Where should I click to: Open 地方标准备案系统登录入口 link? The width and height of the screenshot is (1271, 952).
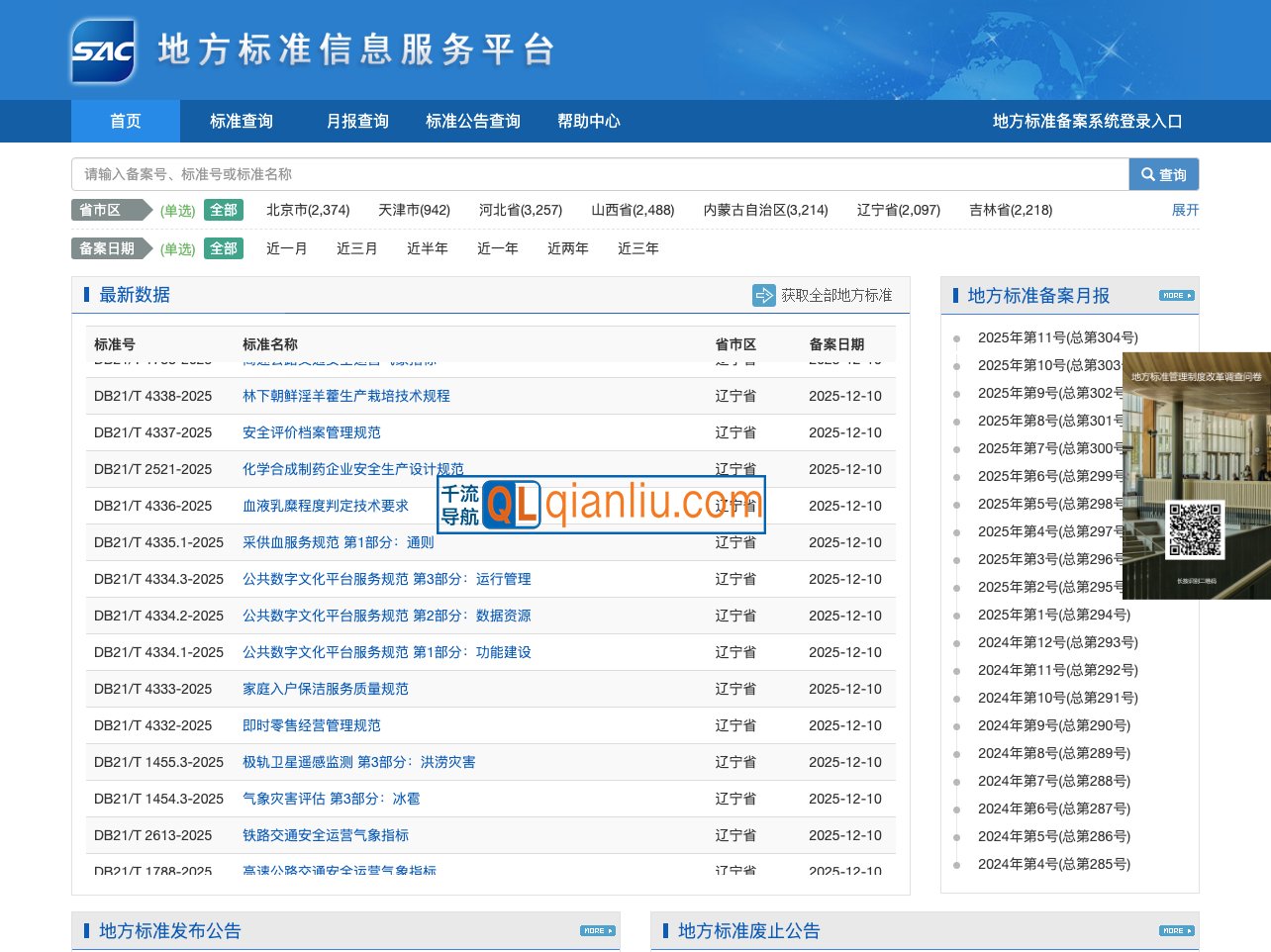(1087, 121)
